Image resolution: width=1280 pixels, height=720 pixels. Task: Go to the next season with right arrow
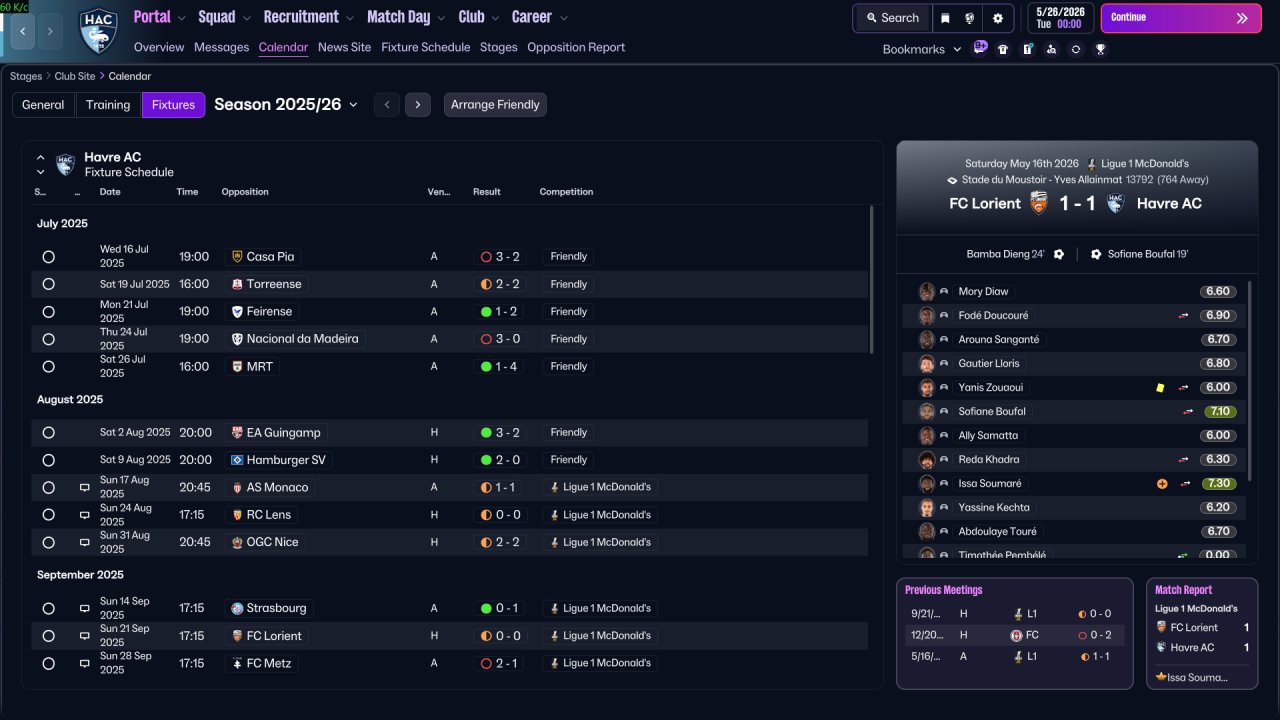[418, 105]
